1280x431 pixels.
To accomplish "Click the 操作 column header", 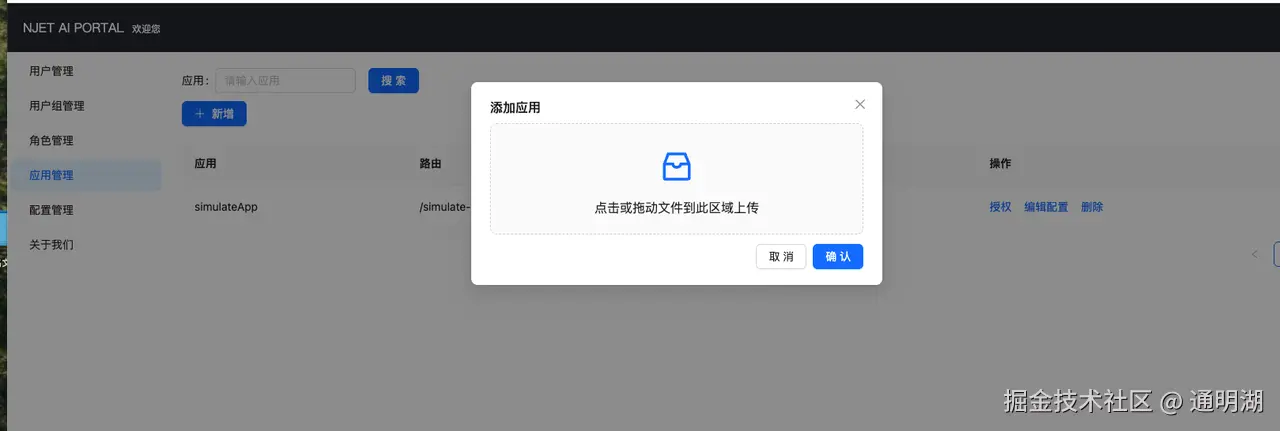I will coord(1000,163).
